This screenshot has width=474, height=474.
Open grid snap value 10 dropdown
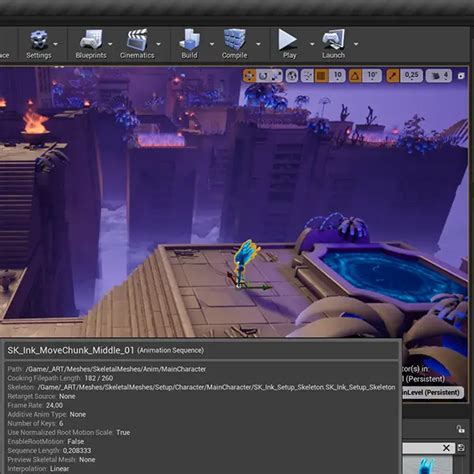(x=337, y=76)
